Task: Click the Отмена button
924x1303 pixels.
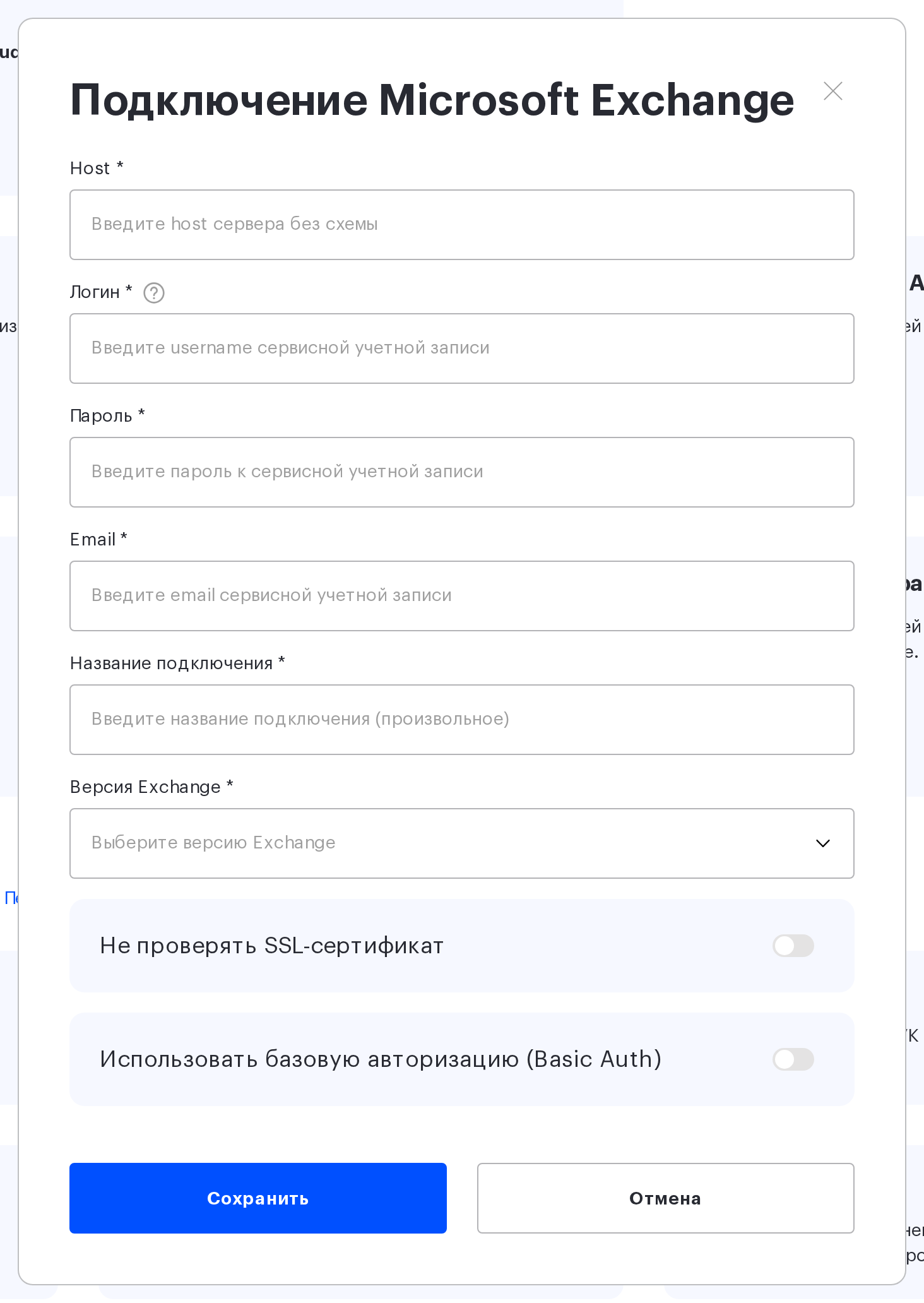Action: [x=666, y=1198]
